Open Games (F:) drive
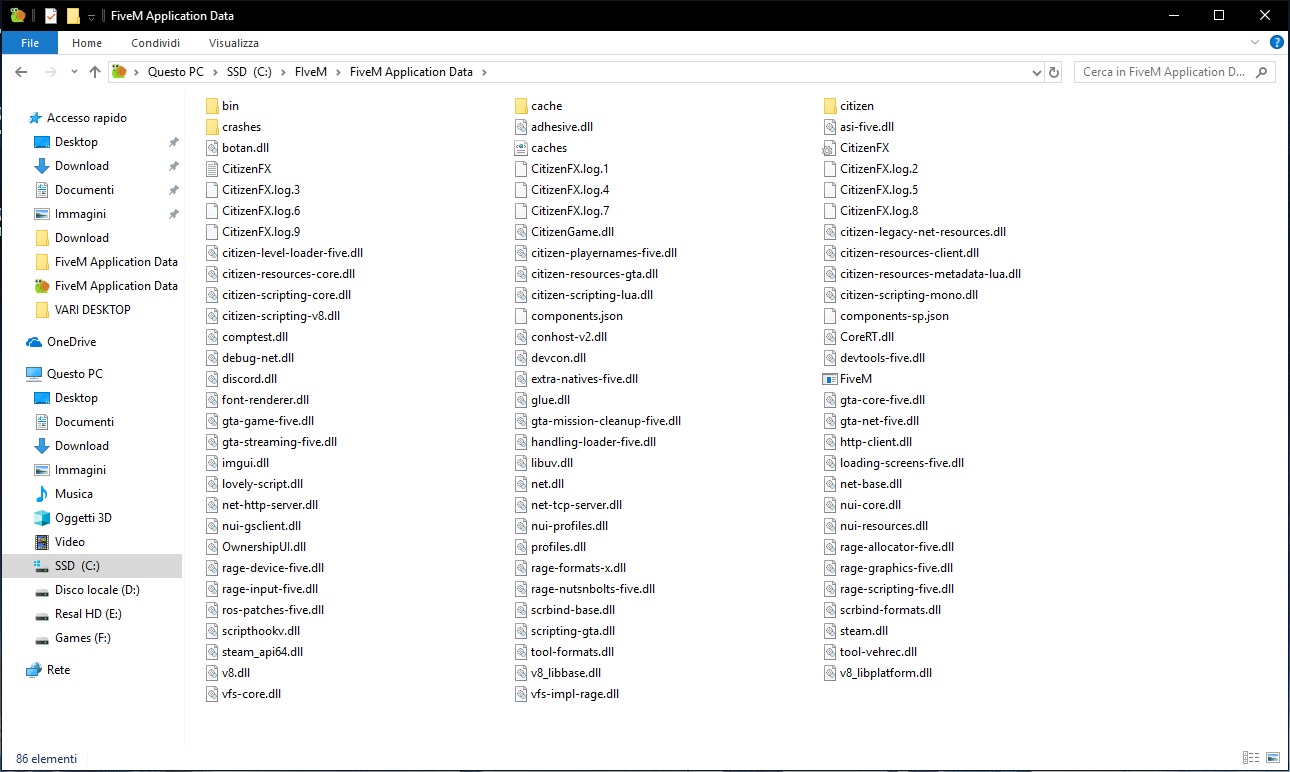 [73, 638]
